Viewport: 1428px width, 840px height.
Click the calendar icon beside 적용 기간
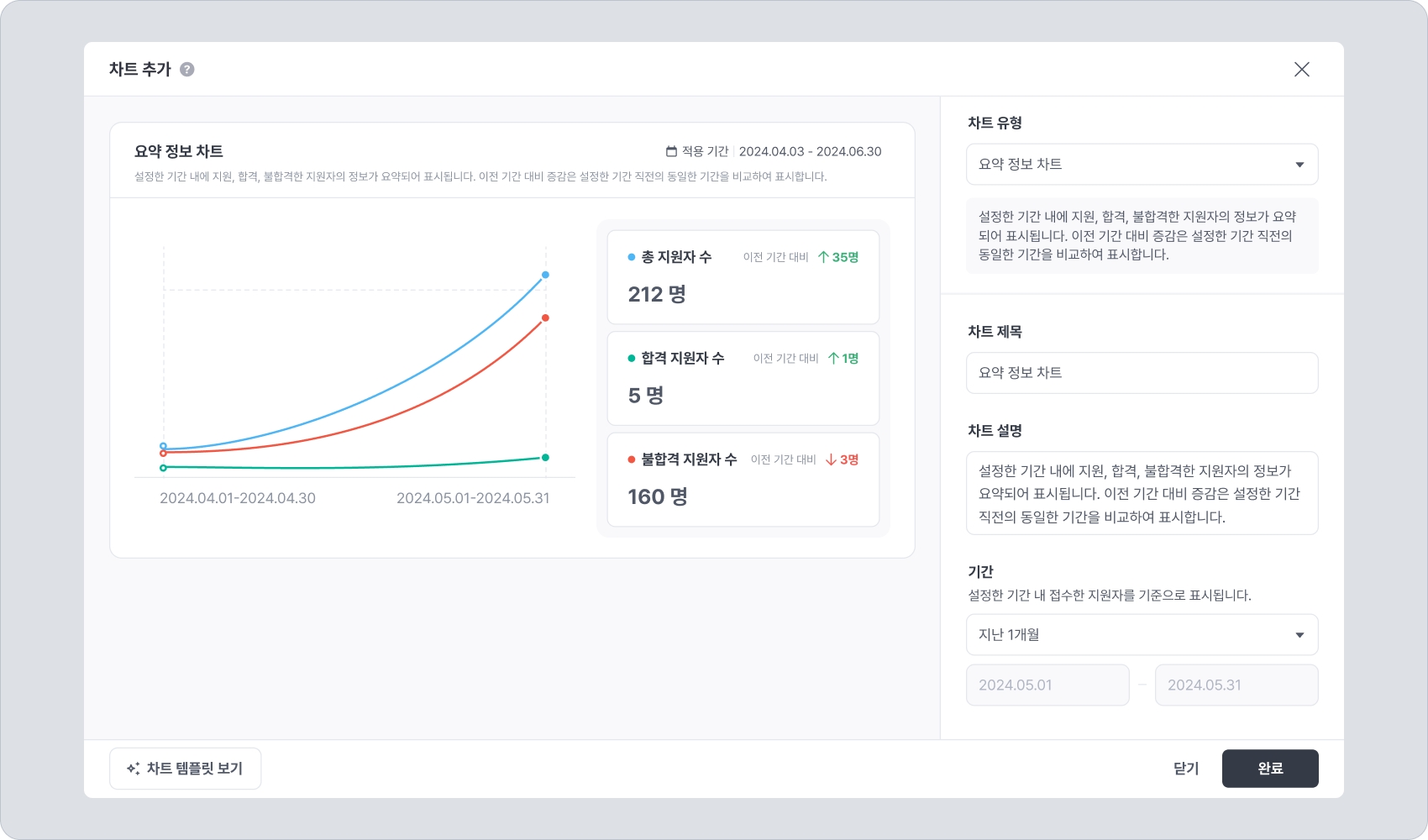coord(671,151)
